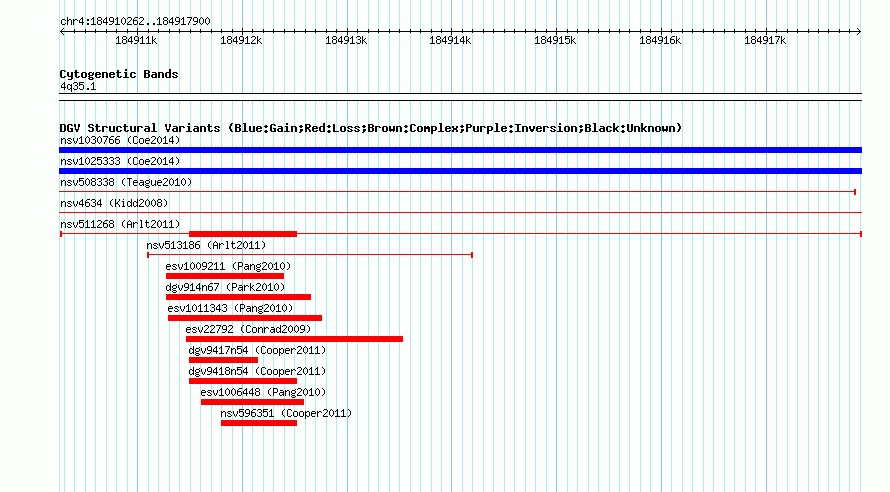Click the nsv4634 (Kidd2008) variant label

[114, 203]
